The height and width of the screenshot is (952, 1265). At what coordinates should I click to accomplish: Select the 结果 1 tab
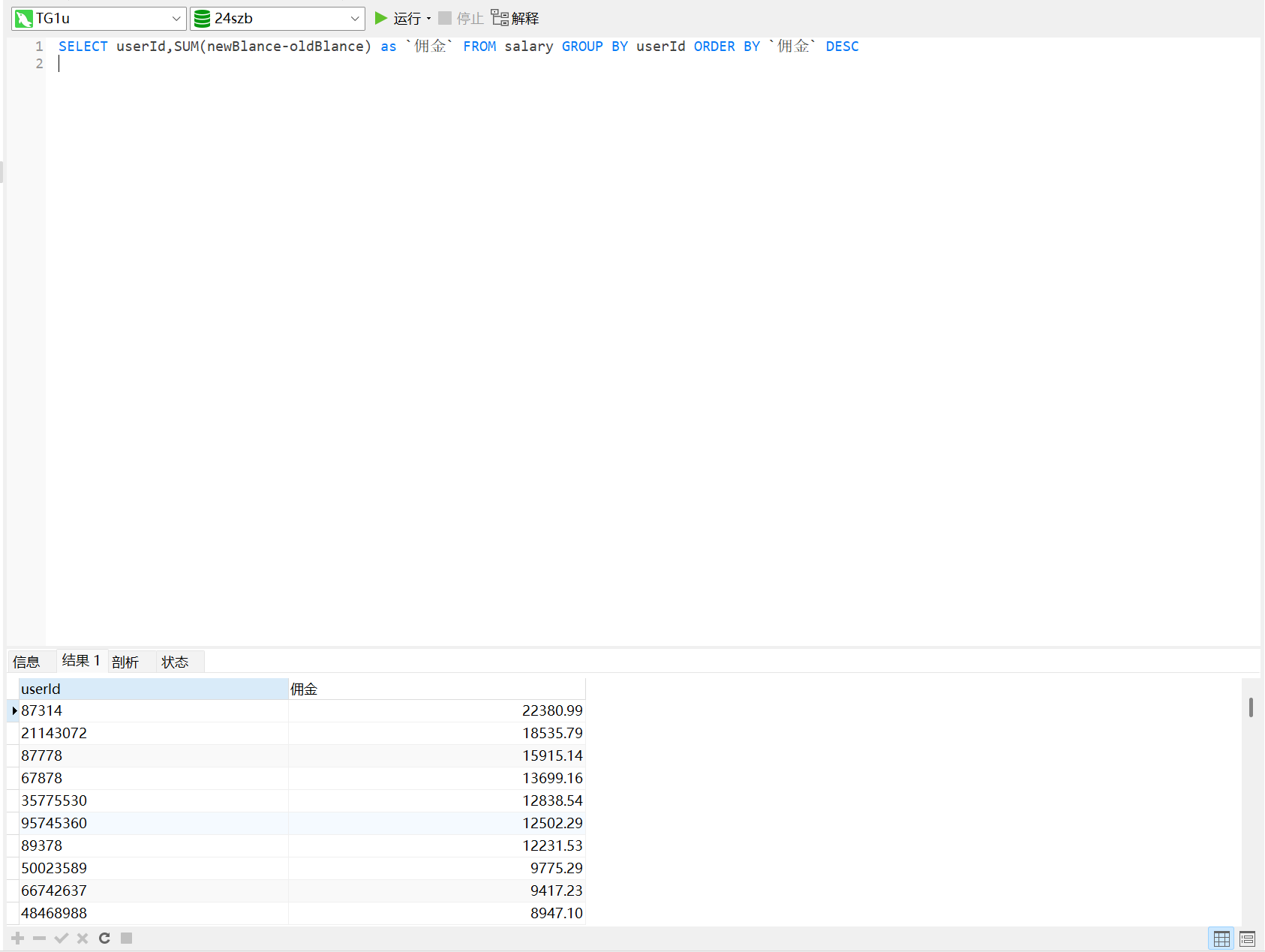(x=81, y=660)
